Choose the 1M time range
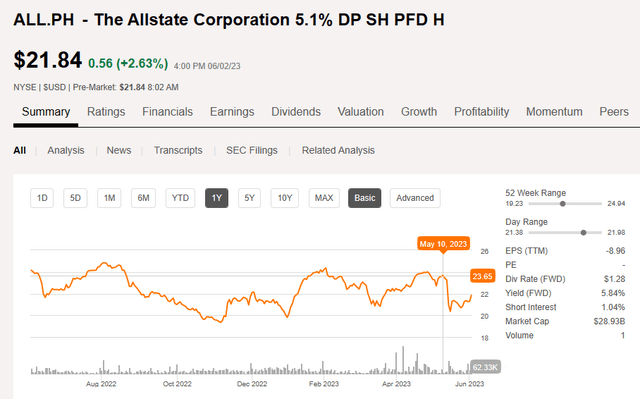 (109, 198)
